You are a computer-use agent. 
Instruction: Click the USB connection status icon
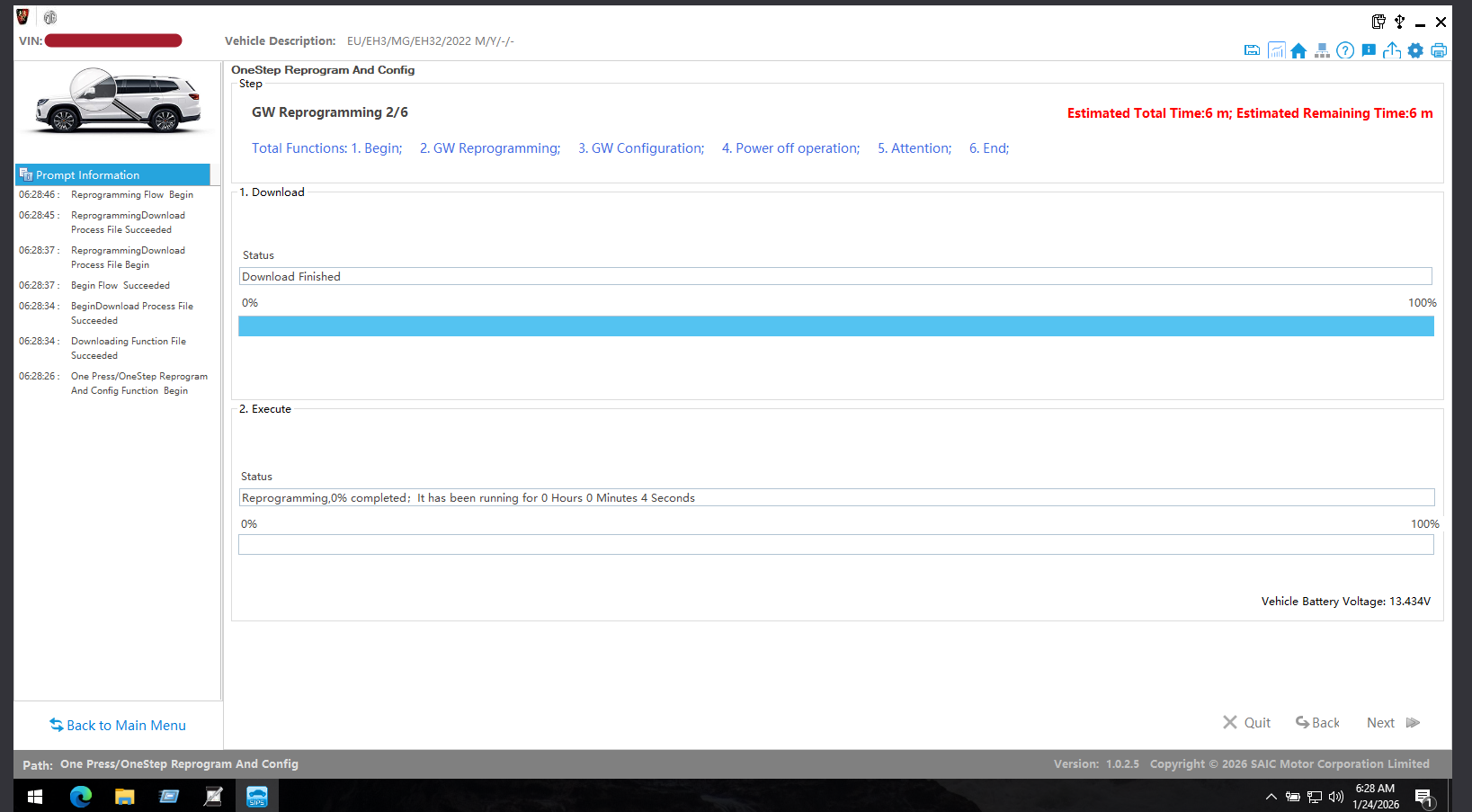1399,22
